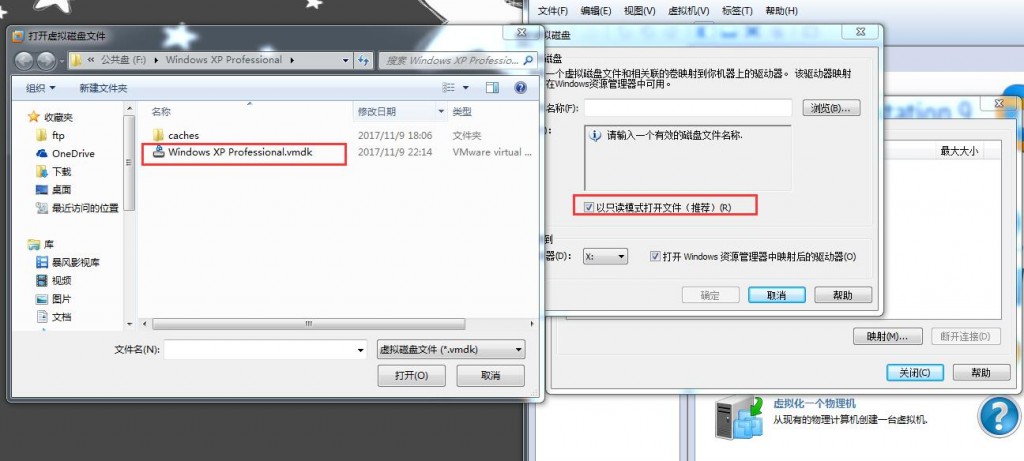Focus the 名称(F) disk file name field

688,108
